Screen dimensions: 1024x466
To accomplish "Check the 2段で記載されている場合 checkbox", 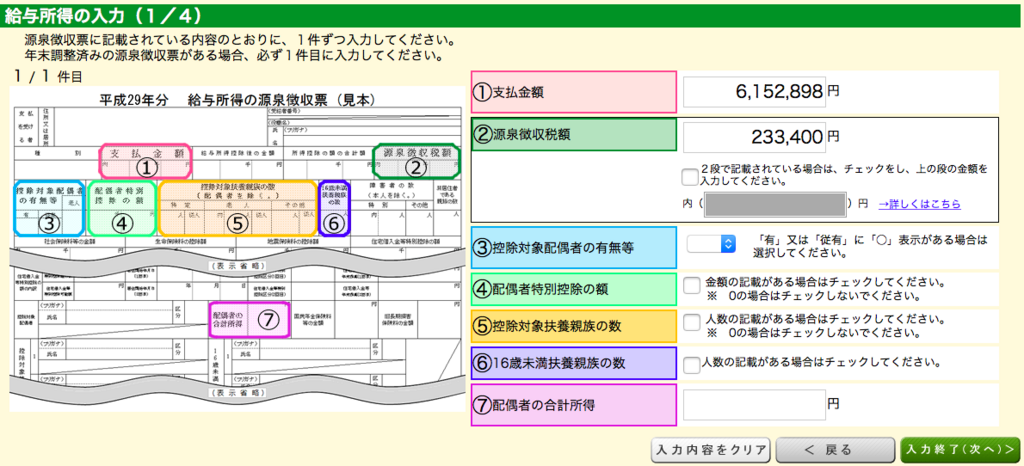I will tap(688, 176).
